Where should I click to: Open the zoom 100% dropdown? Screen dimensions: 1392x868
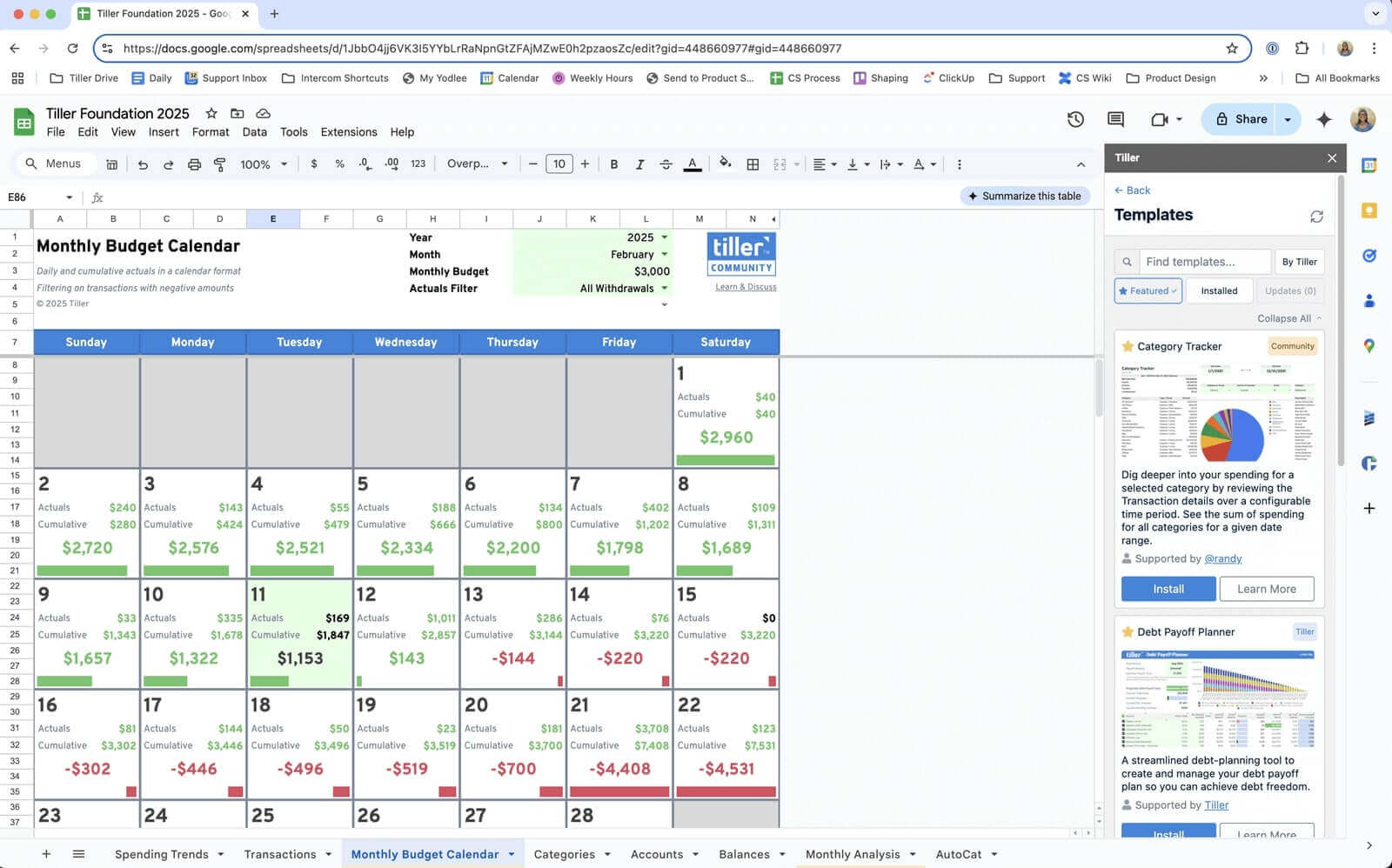(264, 164)
